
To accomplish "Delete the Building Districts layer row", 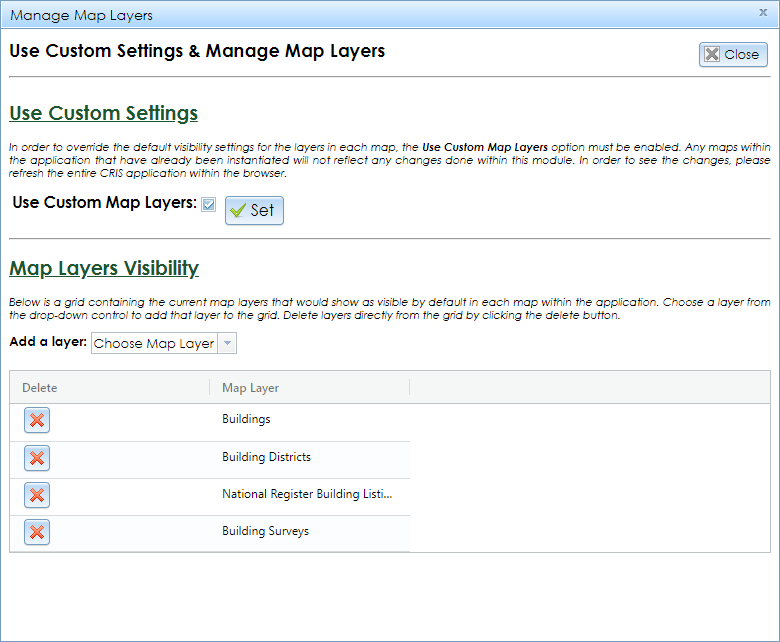I will [37, 458].
